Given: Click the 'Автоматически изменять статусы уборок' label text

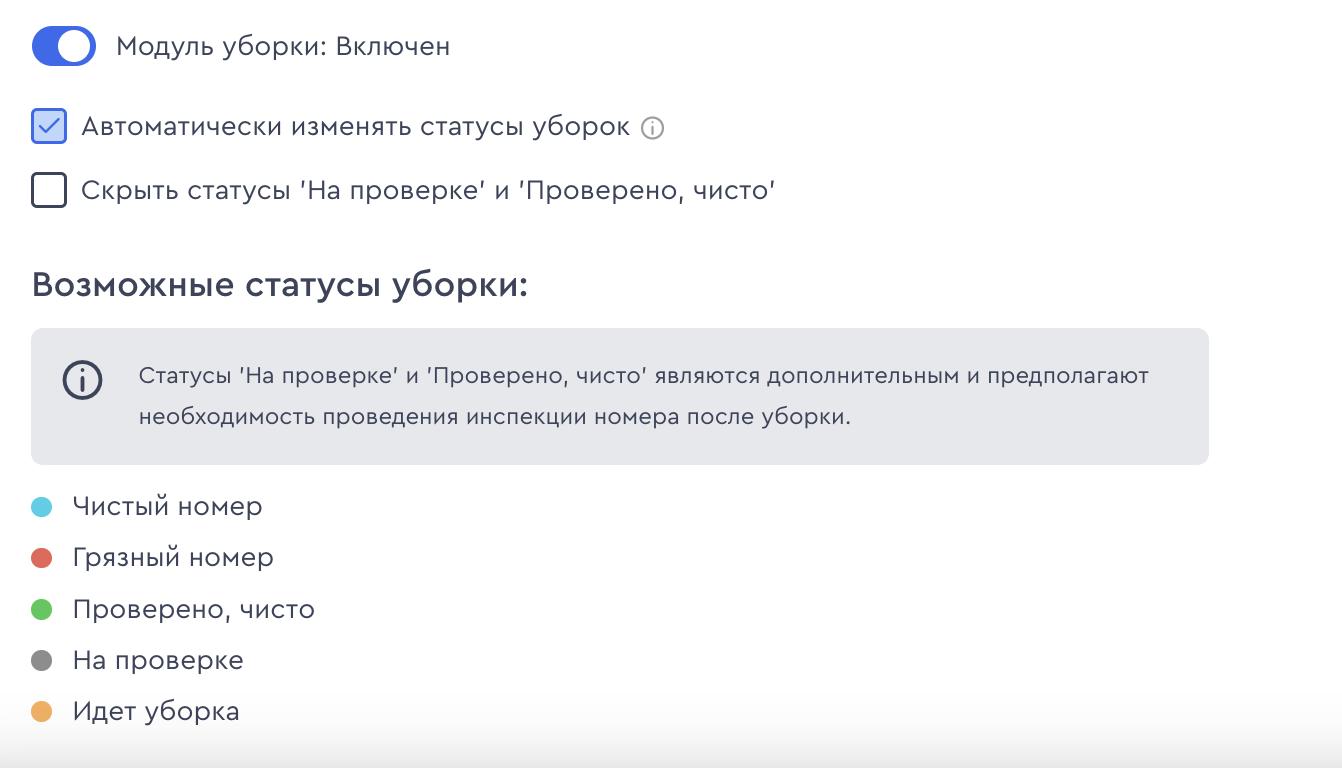Looking at the screenshot, I should coord(355,127).
